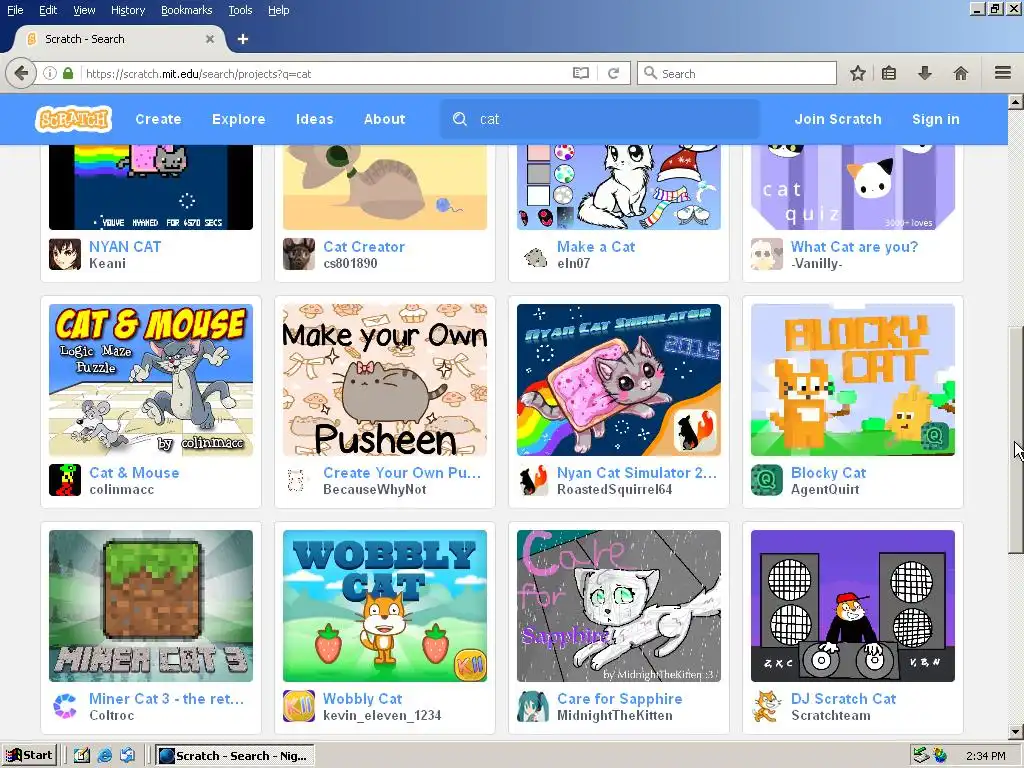This screenshot has width=1024, height=768.
Task: Open the File menu
Action: (15, 10)
